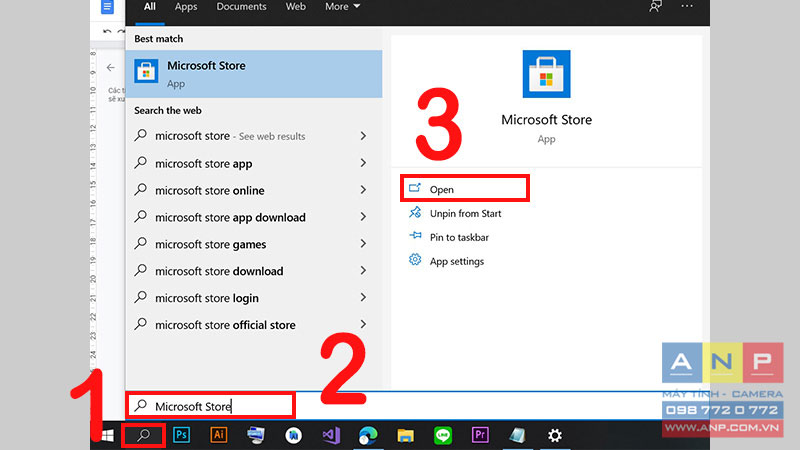
Task: Open Microsoft Edge from the taskbar
Action: 368,435
